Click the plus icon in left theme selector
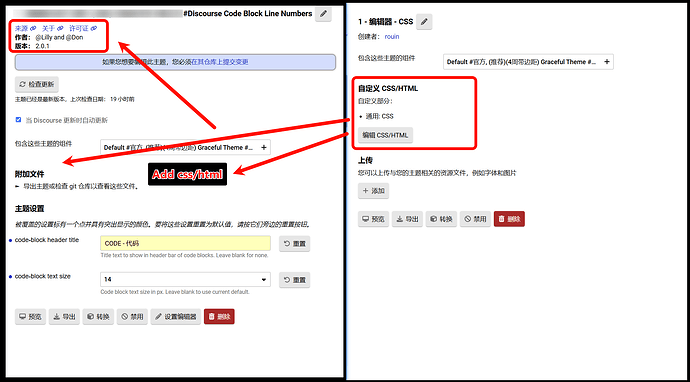 point(264,147)
